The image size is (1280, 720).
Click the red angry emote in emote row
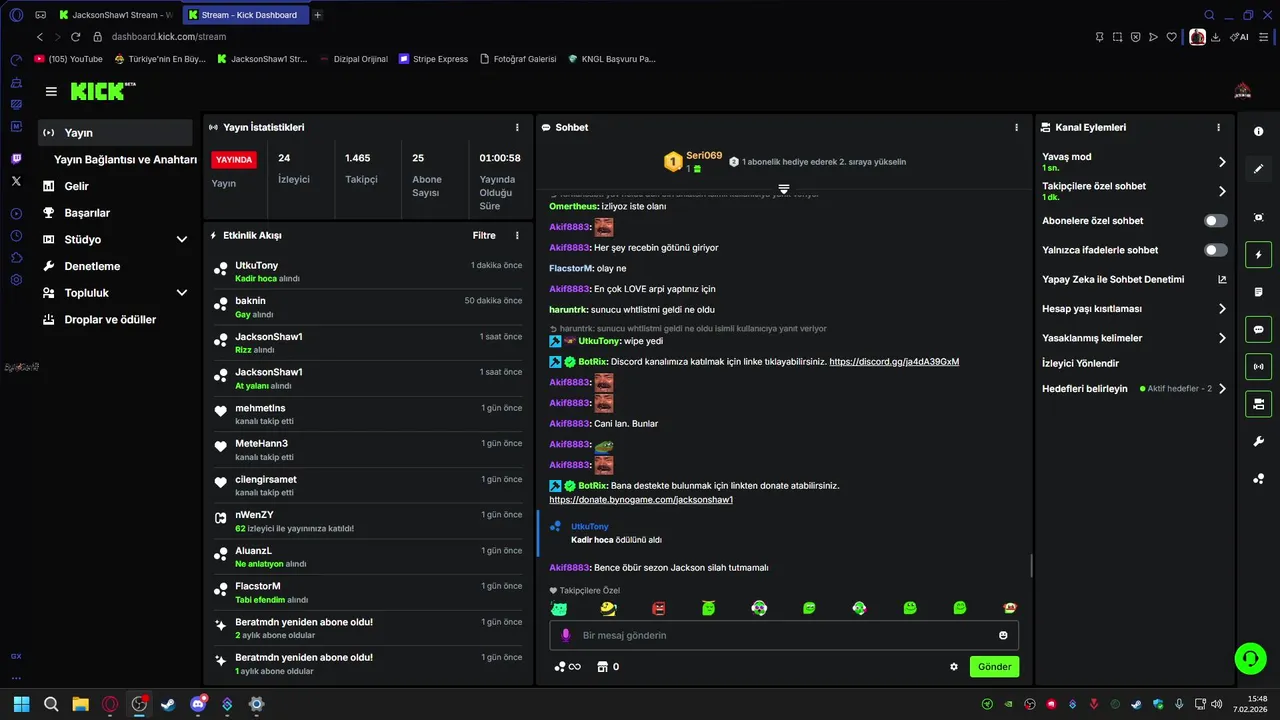tap(659, 608)
